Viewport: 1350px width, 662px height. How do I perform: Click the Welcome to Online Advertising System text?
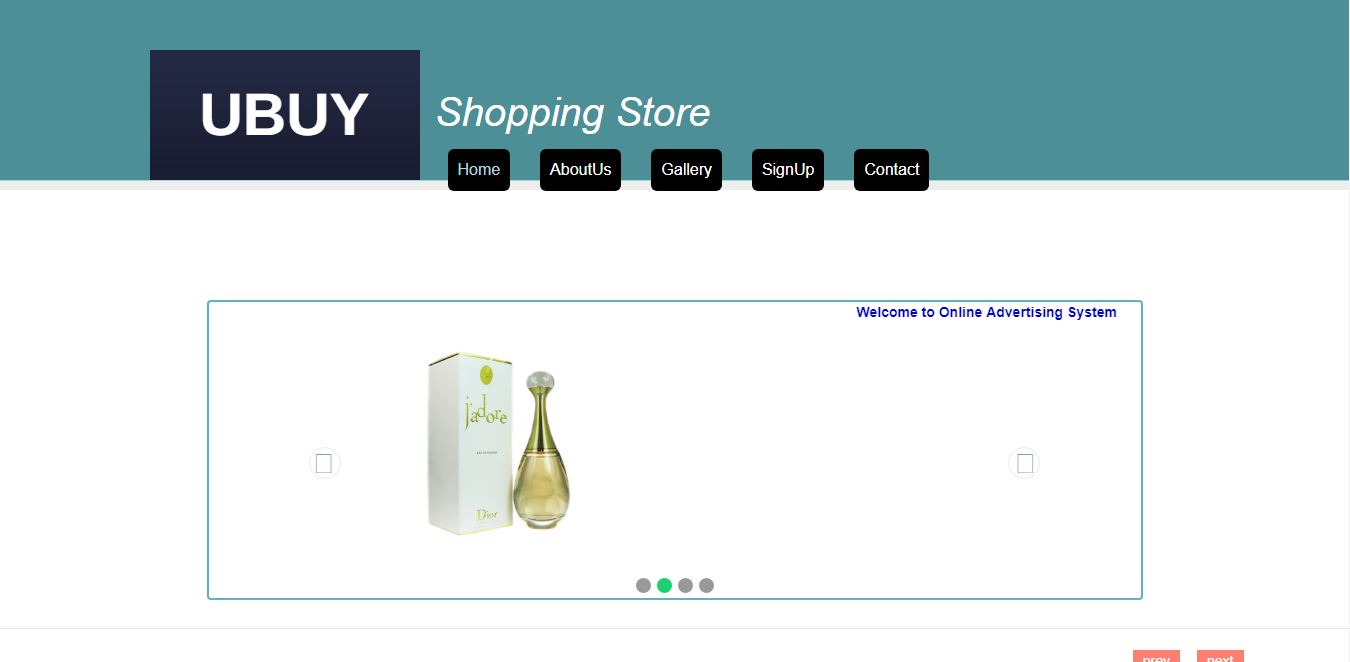[986, 312]
